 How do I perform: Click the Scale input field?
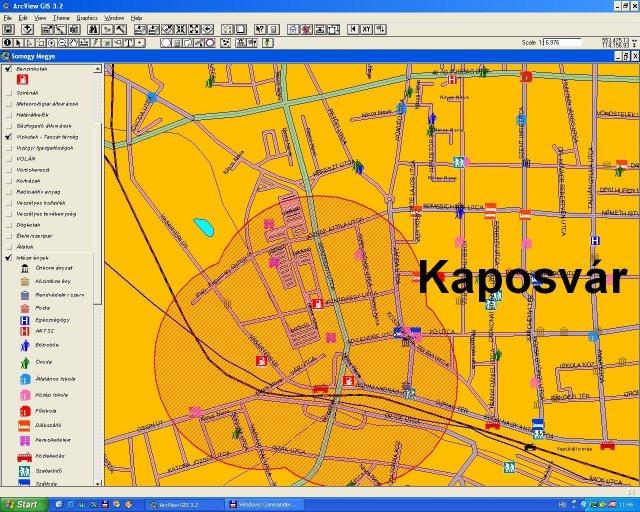point(564,43)
